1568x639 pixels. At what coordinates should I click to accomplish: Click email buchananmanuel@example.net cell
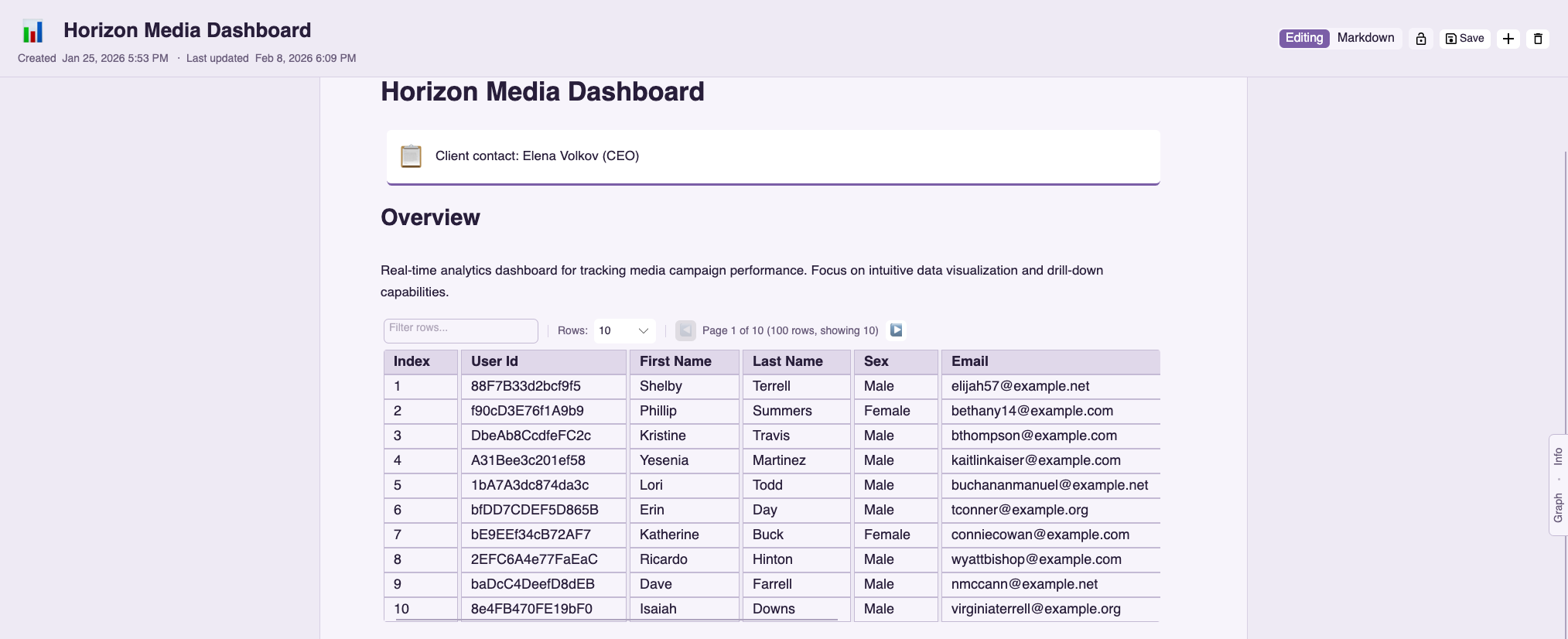pyautogui.click(x=1050, y=485)
